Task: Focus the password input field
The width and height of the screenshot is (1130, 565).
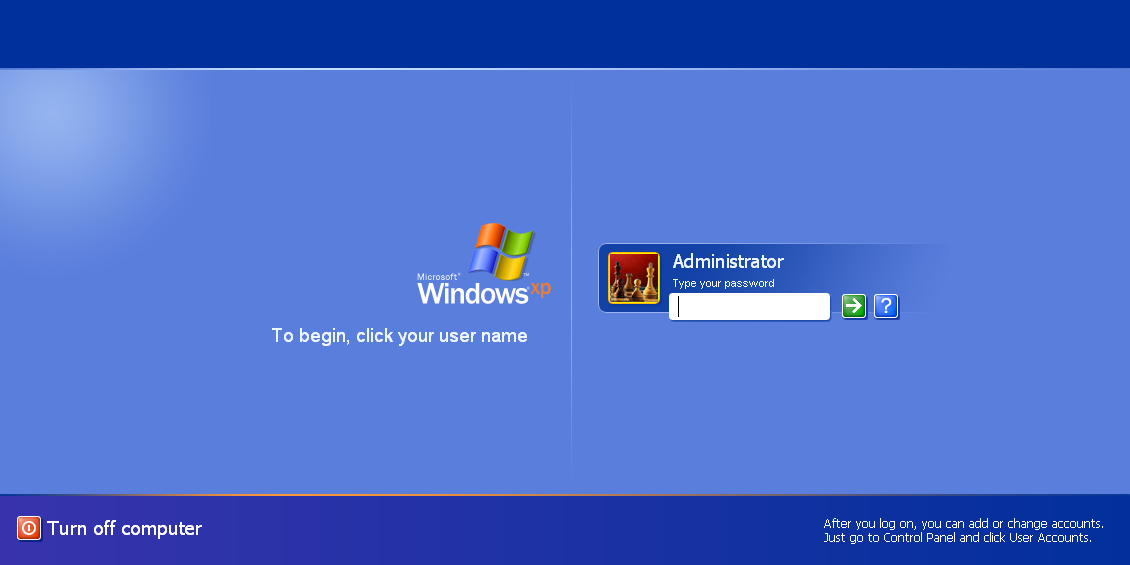Action: click(x=749, y=306)
